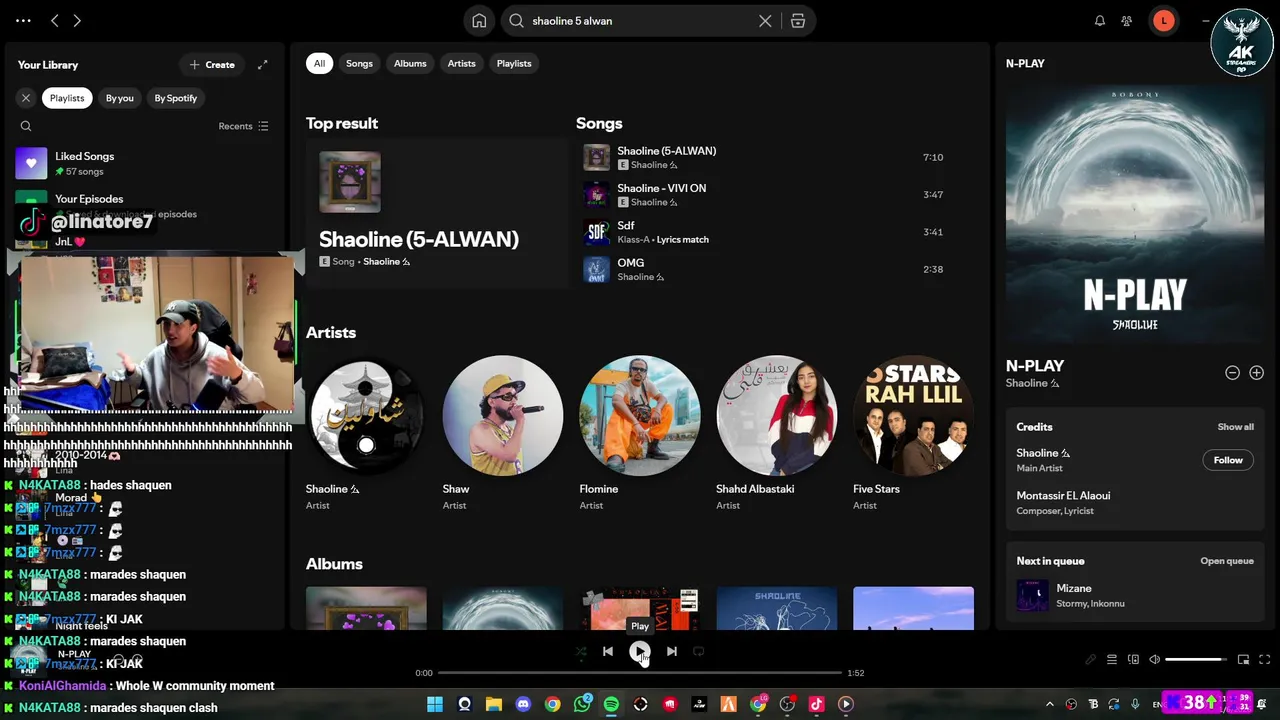Image resolution: width=1280 pixels, height=720 pixels.
Task: Search within Your Library
Action: tap(26, 126)
